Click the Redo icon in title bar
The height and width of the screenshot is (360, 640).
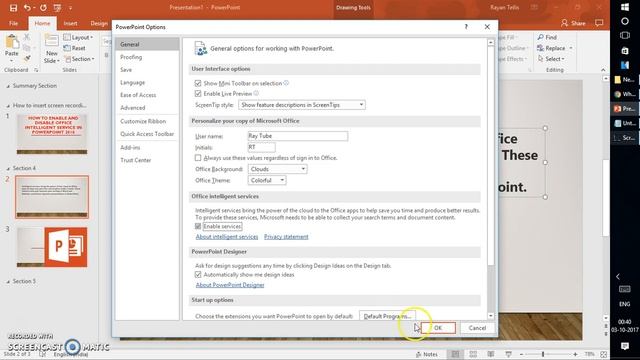43,8
